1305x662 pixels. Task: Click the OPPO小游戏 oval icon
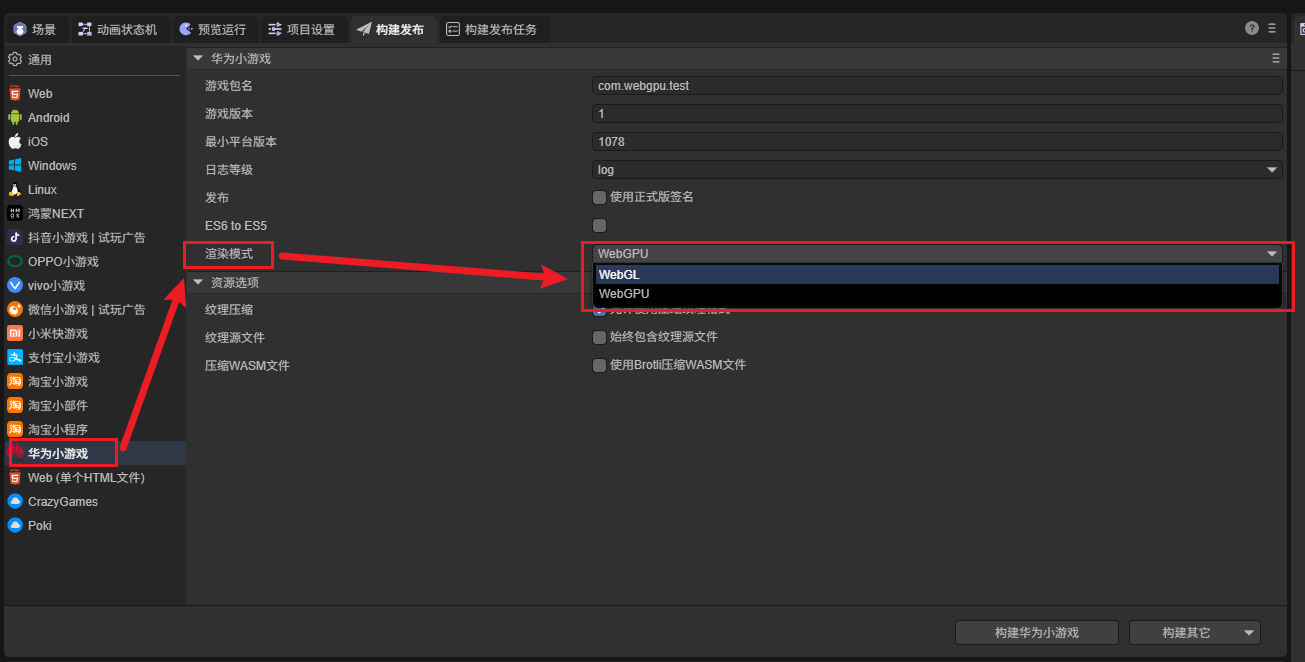point(15,261)
